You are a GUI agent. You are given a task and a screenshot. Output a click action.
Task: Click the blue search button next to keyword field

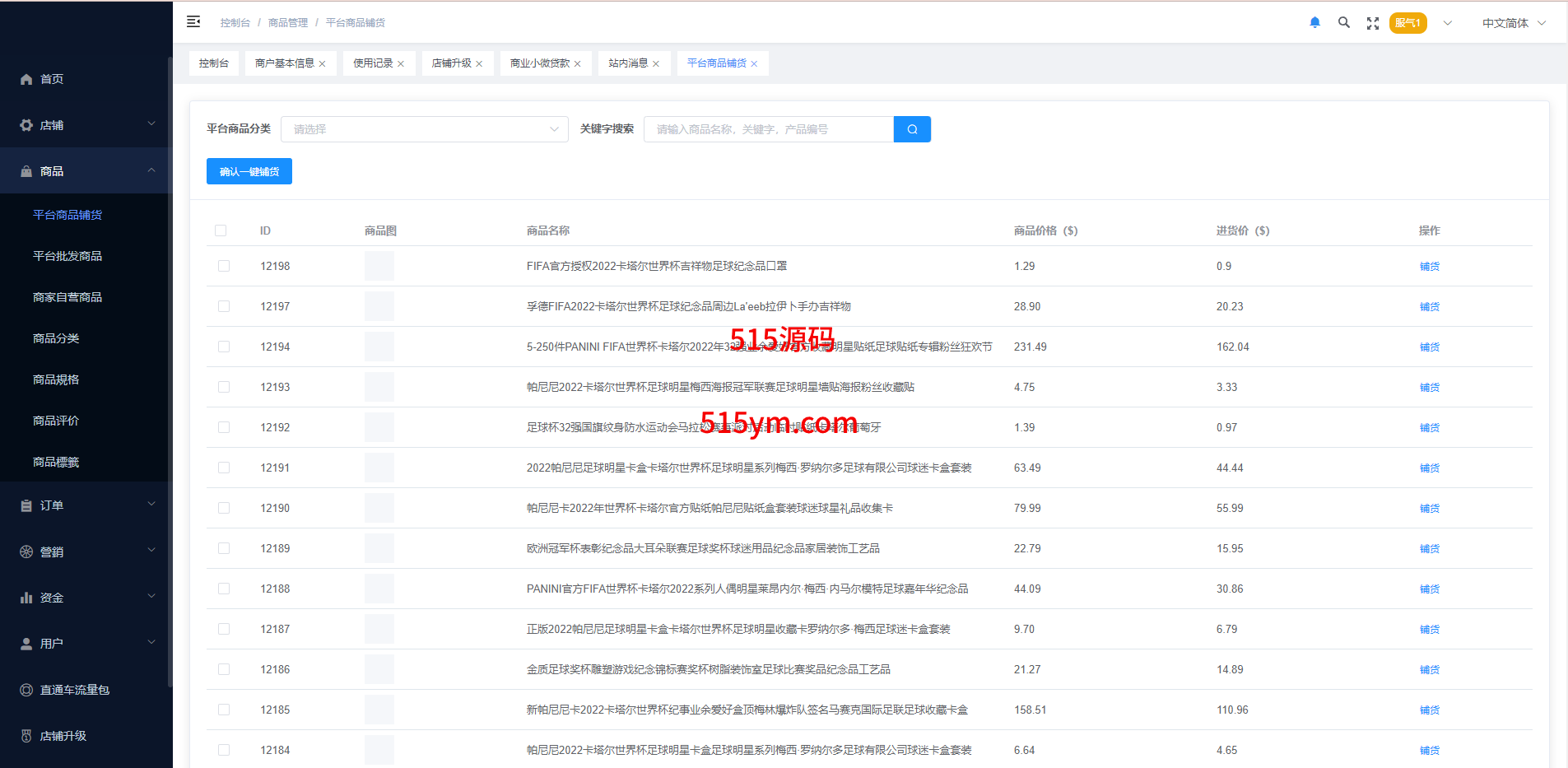point(912,129)
